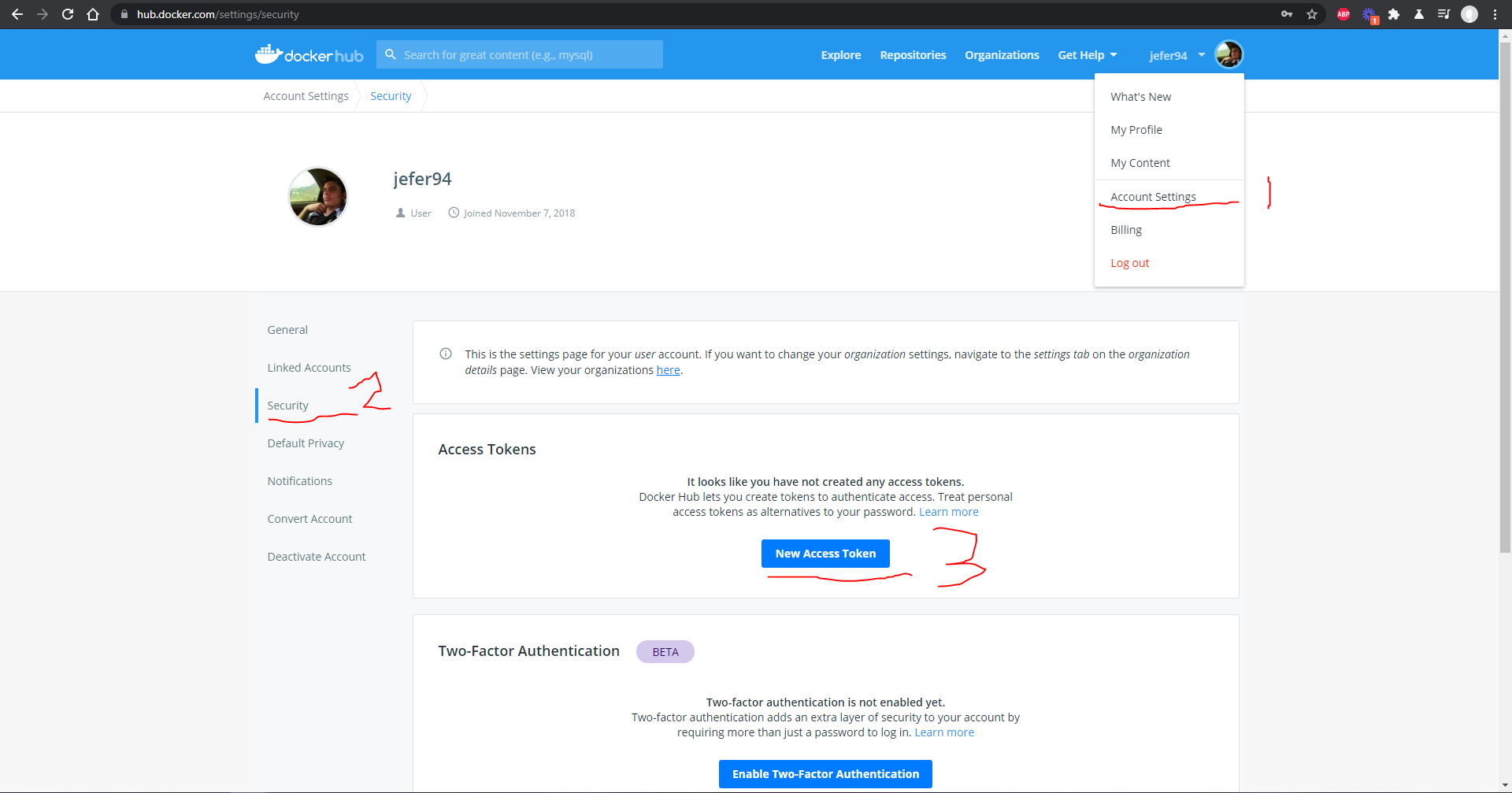Click the BETA badge
The height and width of the screenshot is (793, 1512).
click(x=665, y=652)
